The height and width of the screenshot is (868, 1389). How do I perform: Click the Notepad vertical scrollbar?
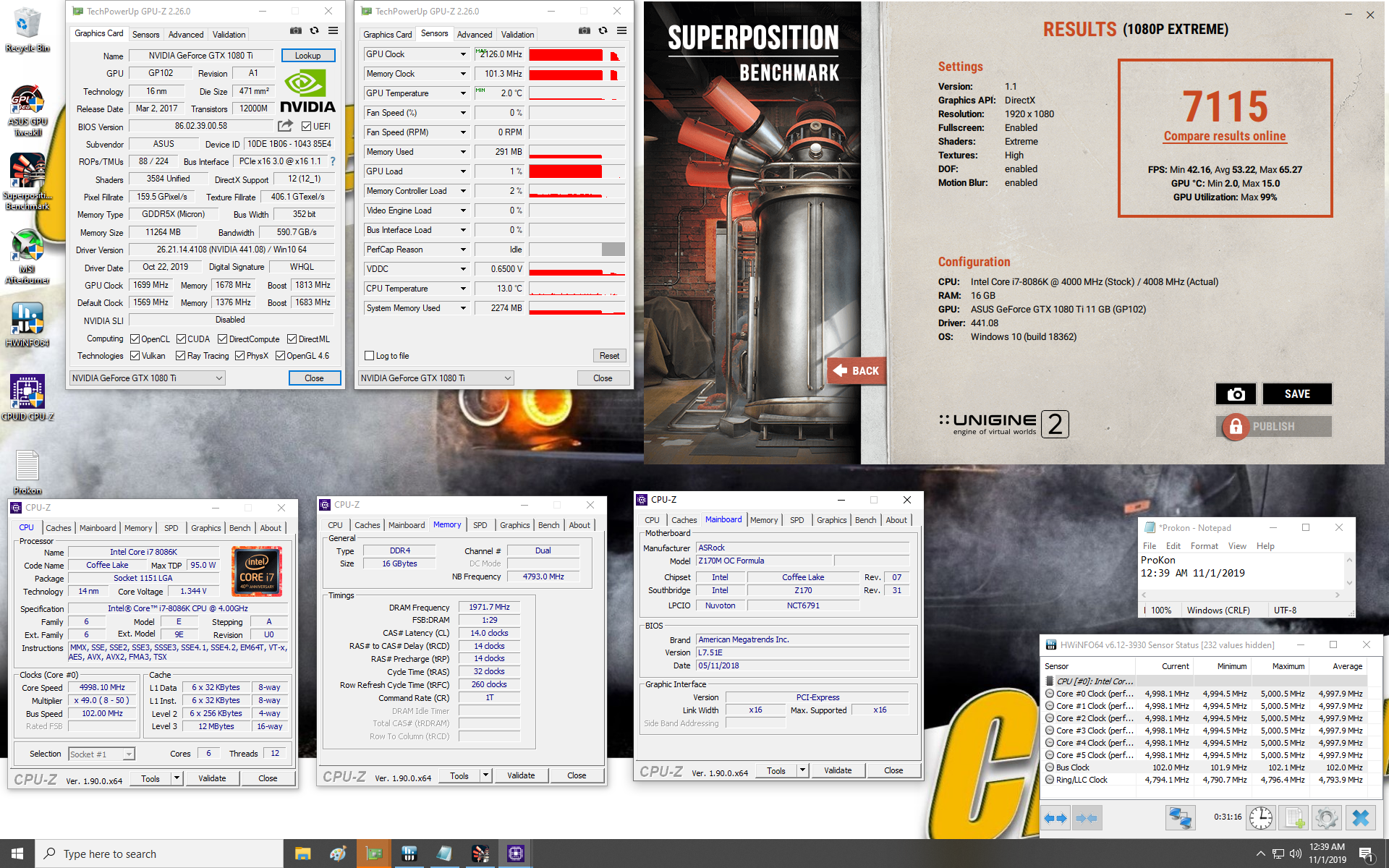coord(1349,571)
